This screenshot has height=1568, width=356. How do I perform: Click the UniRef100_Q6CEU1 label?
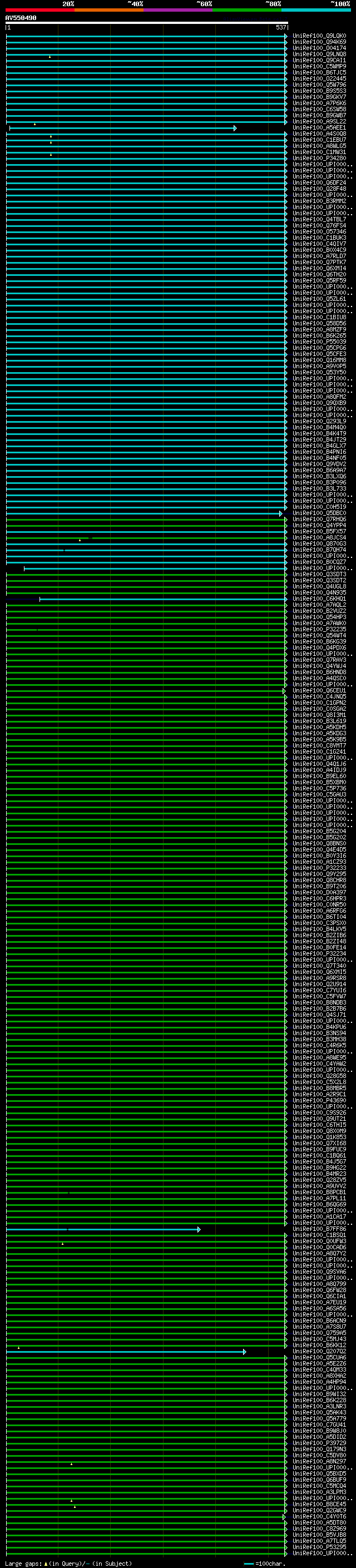(319, 691)
